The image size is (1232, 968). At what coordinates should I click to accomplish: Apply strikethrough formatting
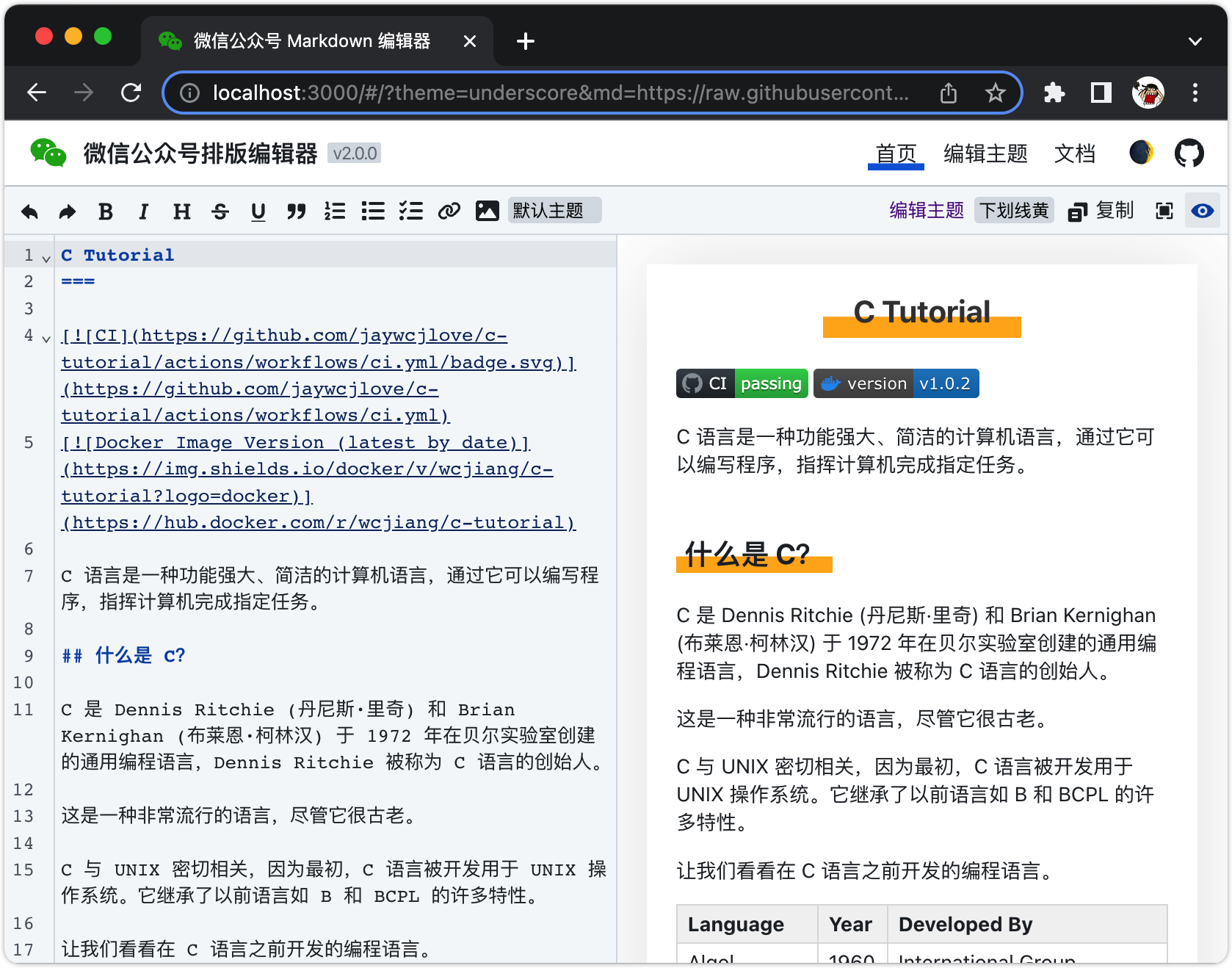coord(220,211)
